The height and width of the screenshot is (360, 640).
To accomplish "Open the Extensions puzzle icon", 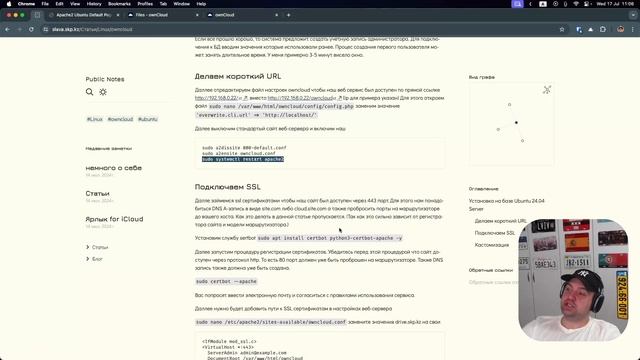I will (603, 29).
